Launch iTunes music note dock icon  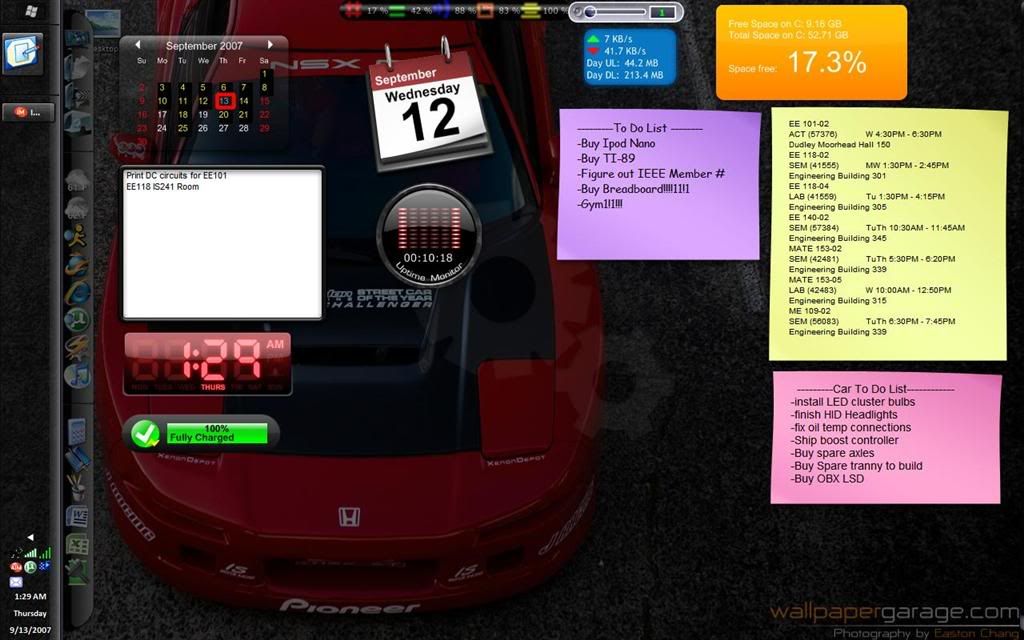77,375
